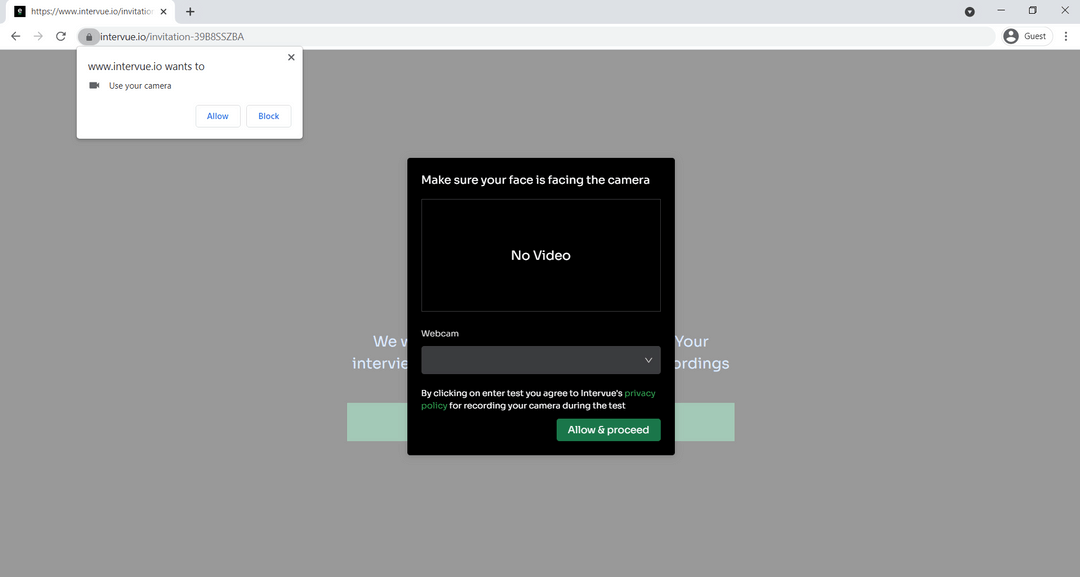This screenshot has height=577, width=1080.
Task: Click the forward navigation arrow
Action: coord(38,35)
